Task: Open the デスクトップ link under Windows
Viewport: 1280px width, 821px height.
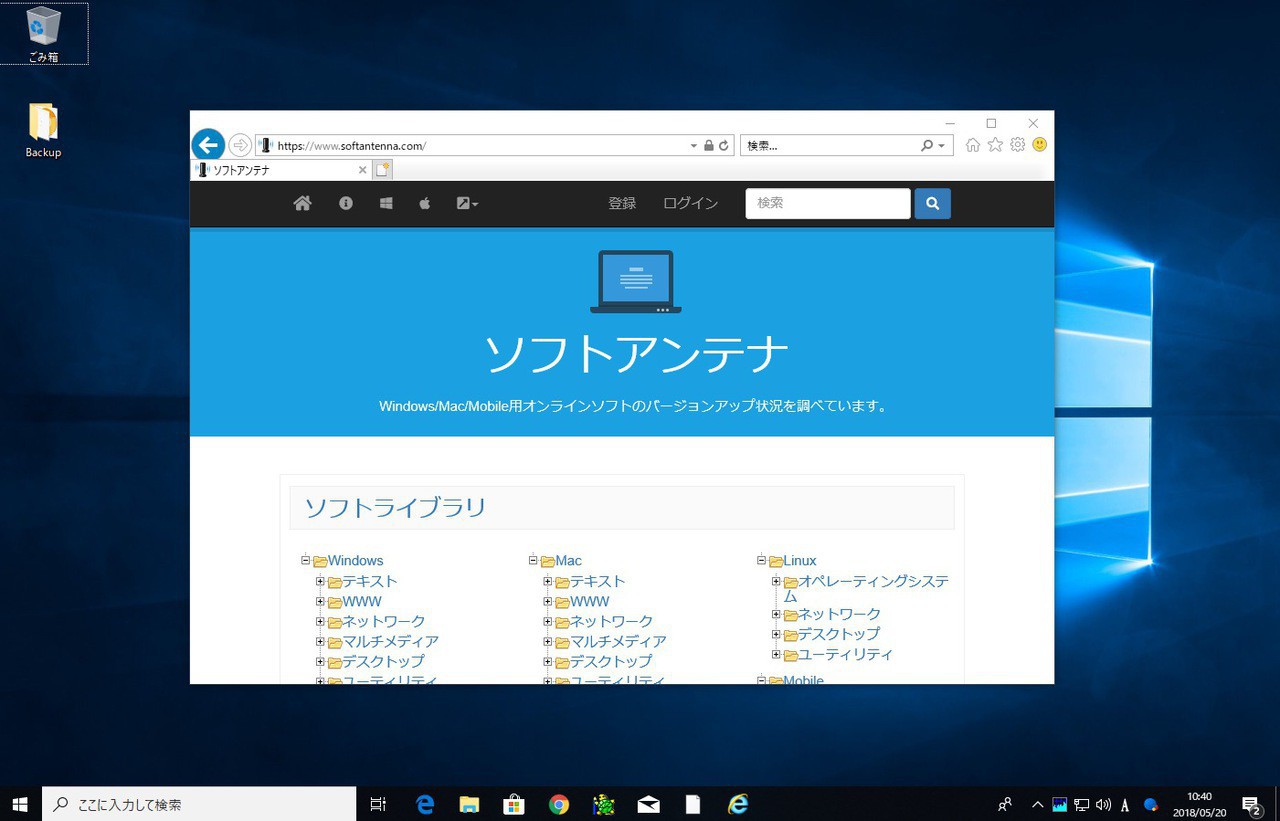Action: (x=384, y=662)
